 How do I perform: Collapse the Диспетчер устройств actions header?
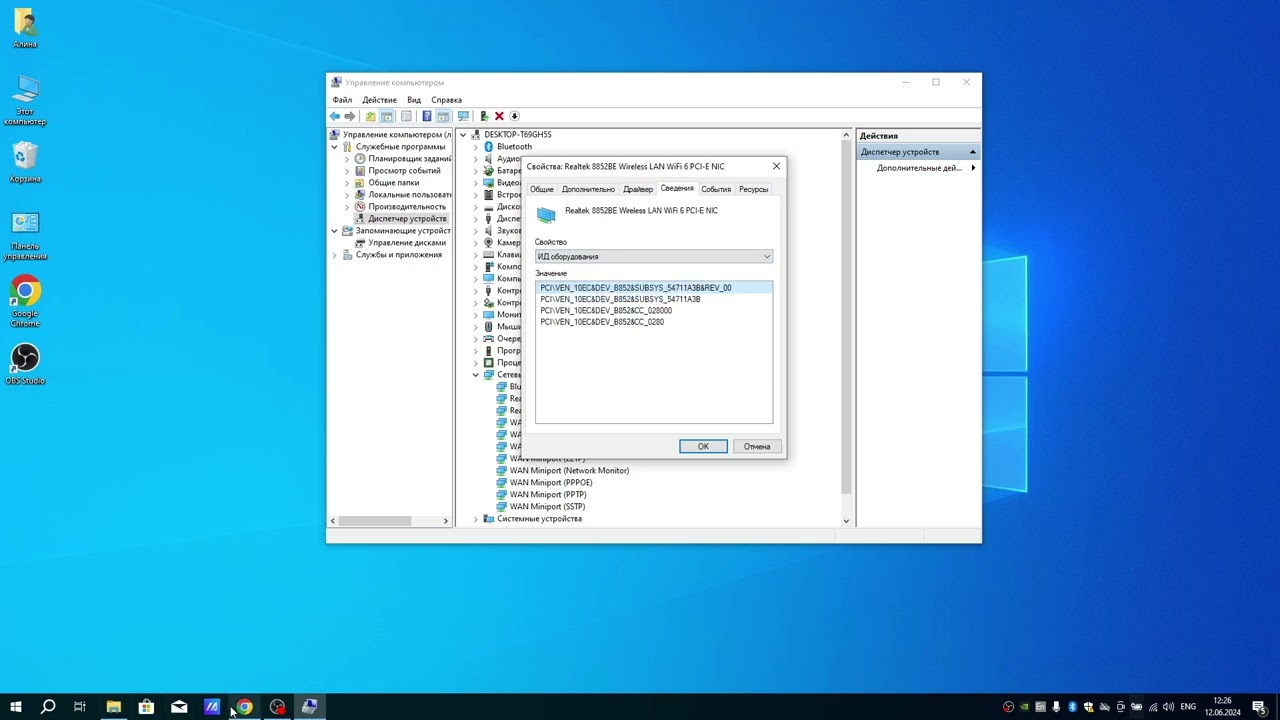972,152
